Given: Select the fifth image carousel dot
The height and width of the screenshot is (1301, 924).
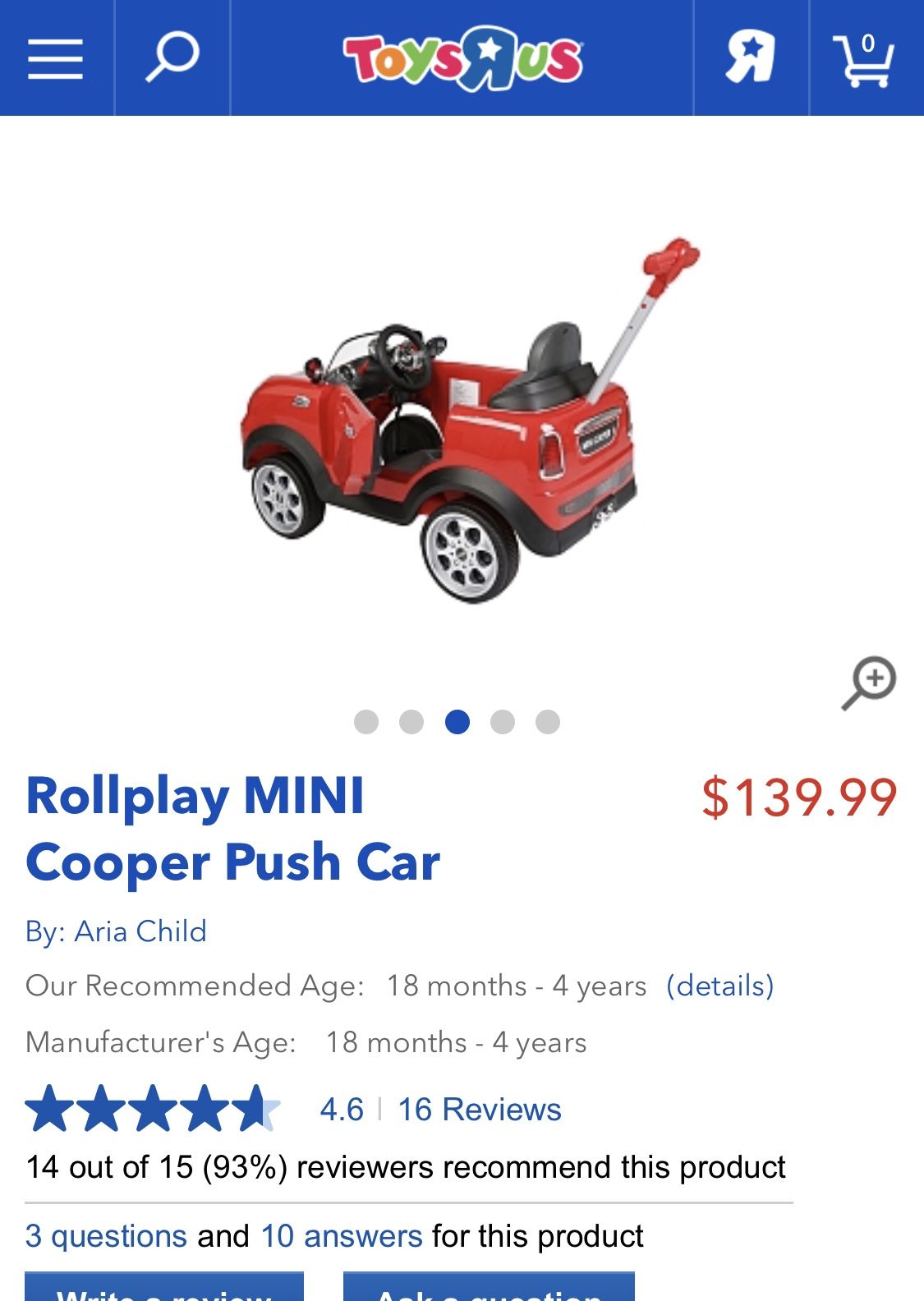Looking at the screenshot, I should (x=548, y=722).
